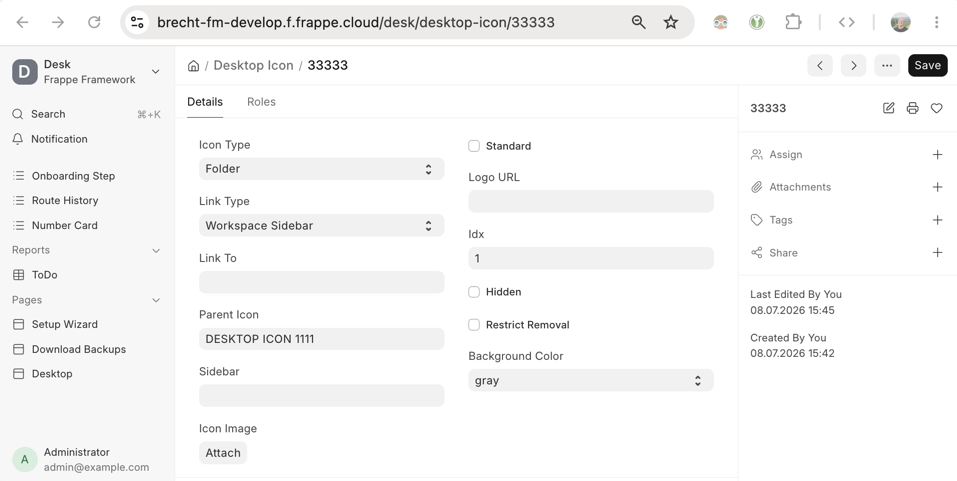
Task: Switch to the Roles tab
Action: [261, 102]
